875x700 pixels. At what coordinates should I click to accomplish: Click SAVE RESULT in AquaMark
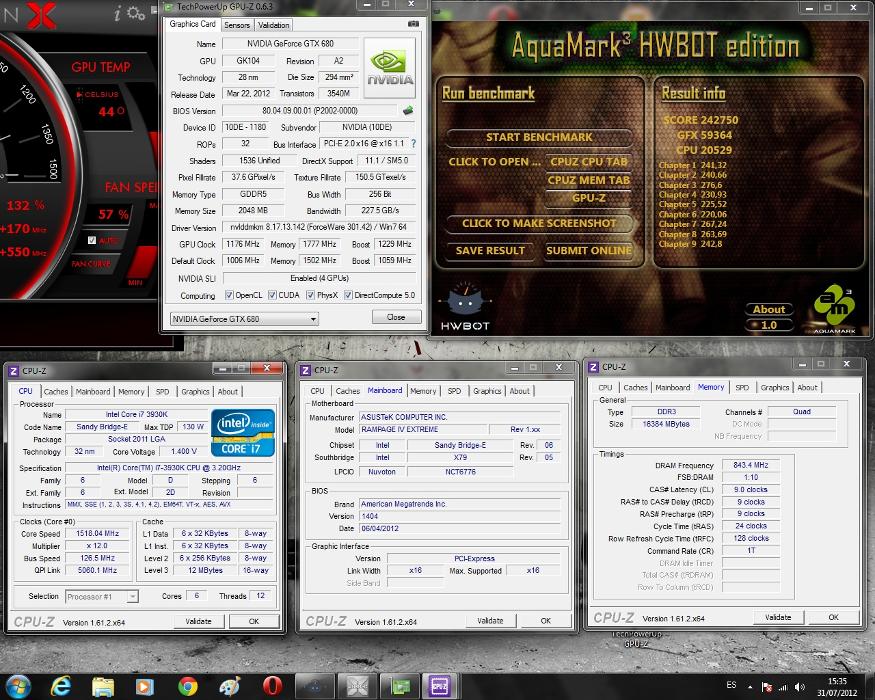click(490, 251)
